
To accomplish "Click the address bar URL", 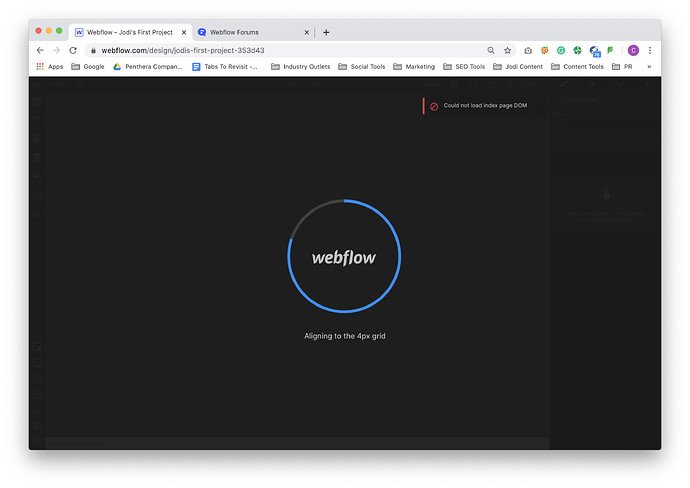I will point(183,51).
